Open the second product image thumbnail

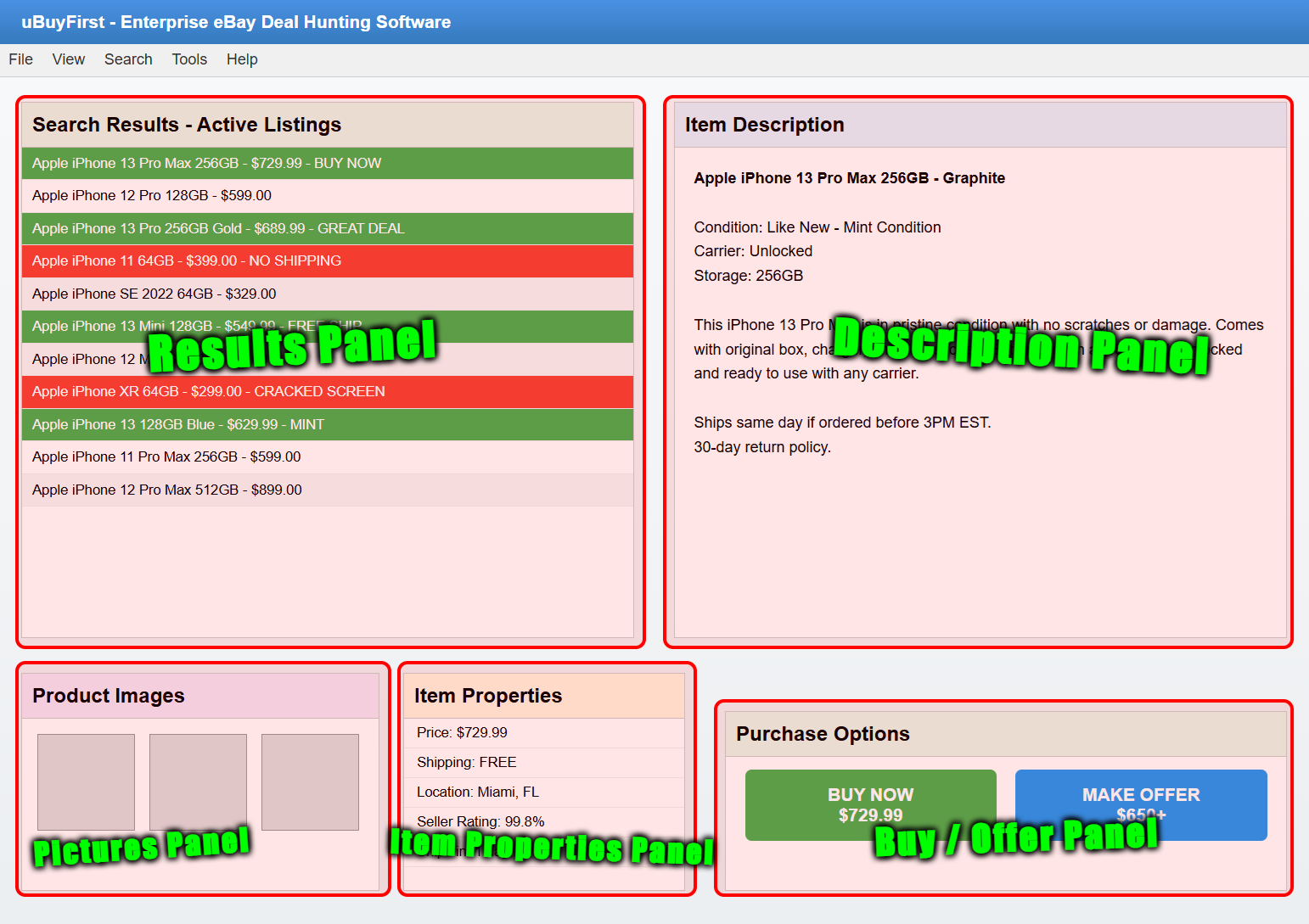(x=198, y=782)
